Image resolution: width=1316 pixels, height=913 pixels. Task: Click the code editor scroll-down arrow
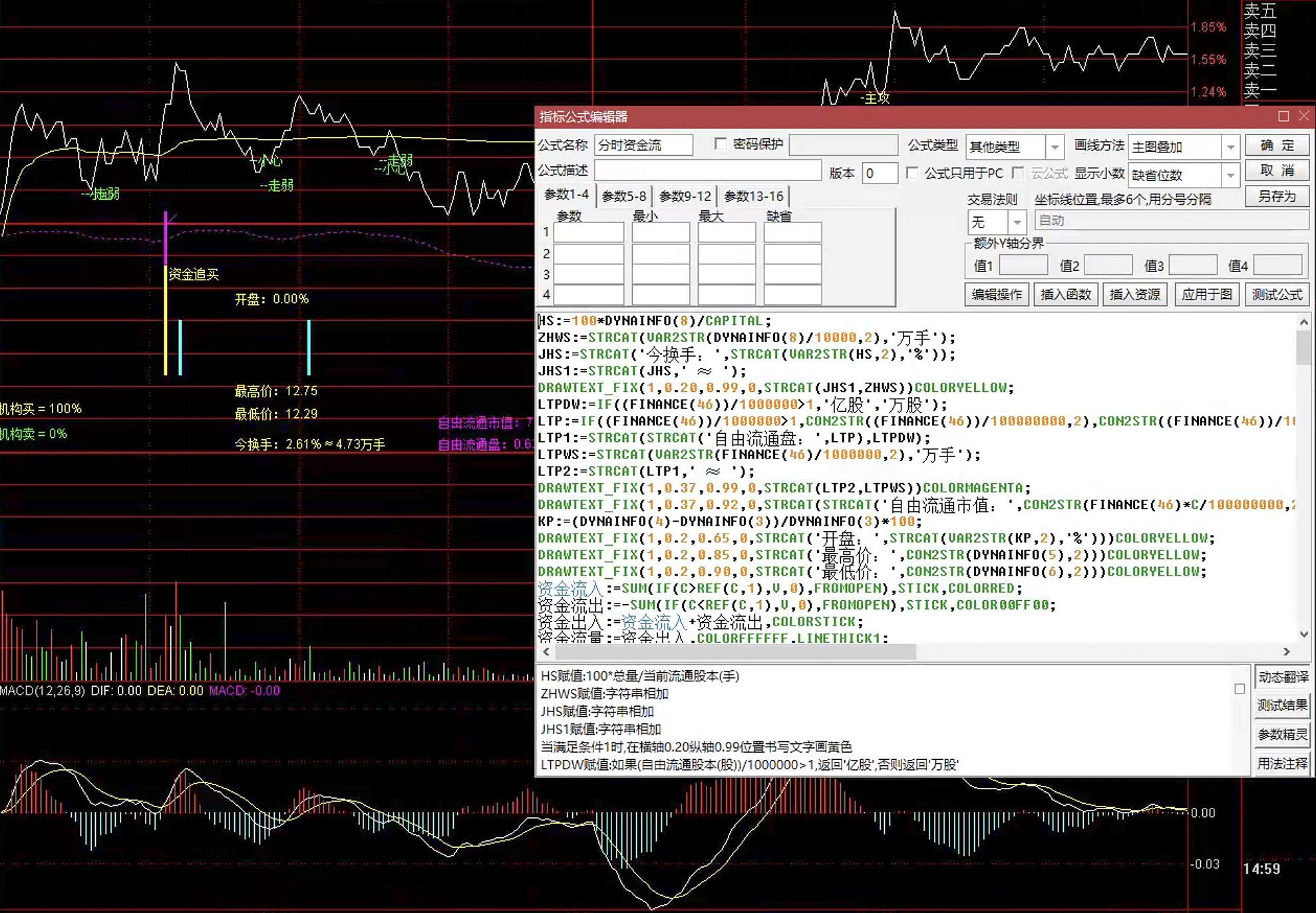tap(1303, 634)
